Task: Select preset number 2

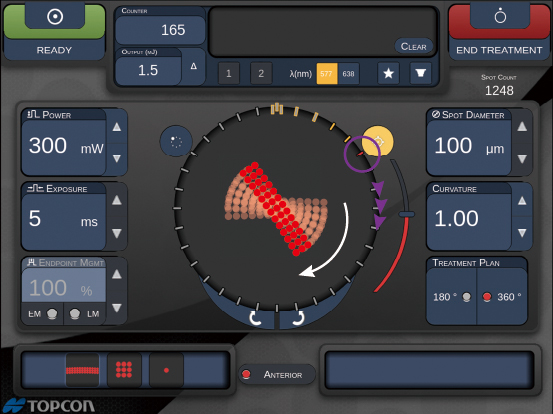Action: 261,73
